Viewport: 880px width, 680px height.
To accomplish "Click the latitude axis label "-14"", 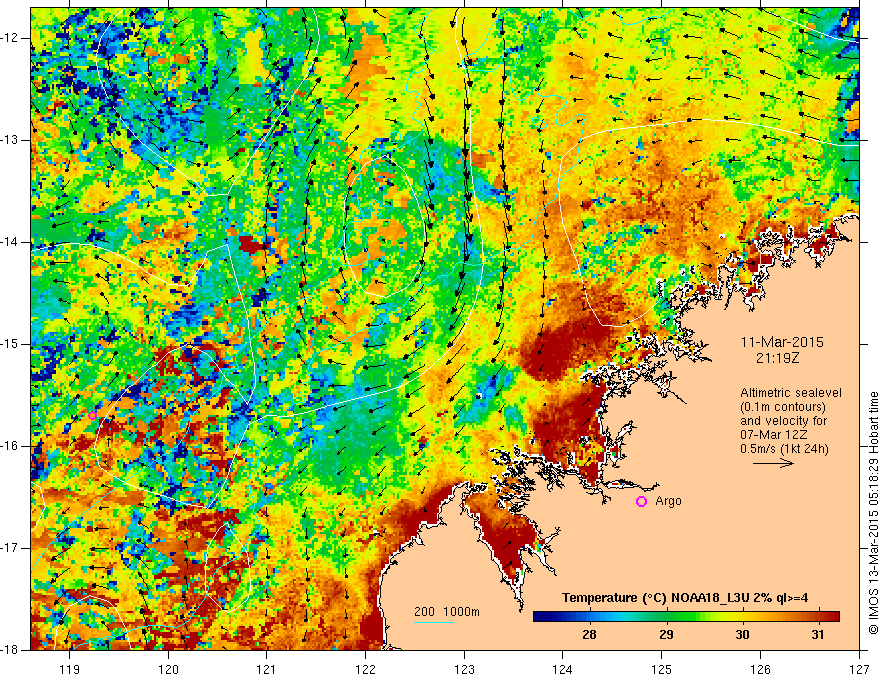I will click(10, 242).
